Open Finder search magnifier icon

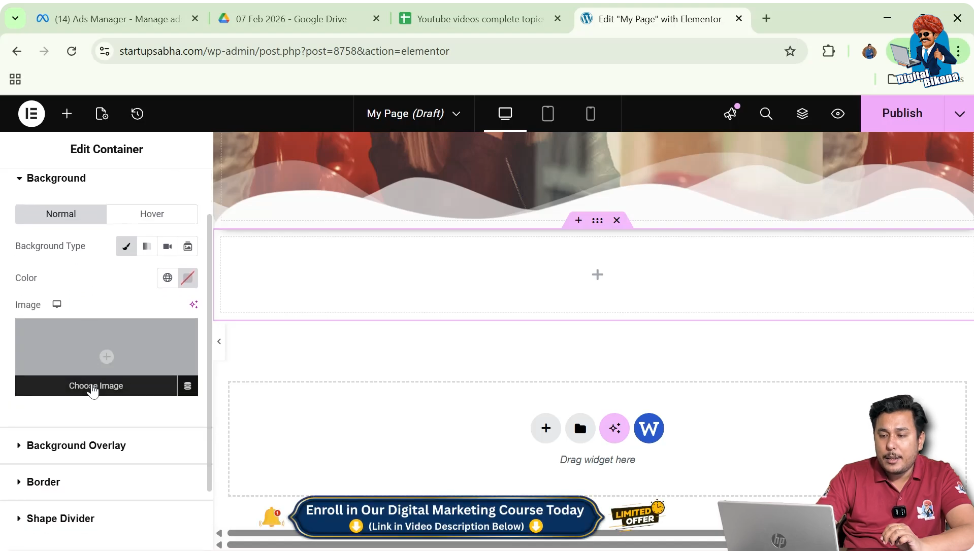[x=766, y=114]
